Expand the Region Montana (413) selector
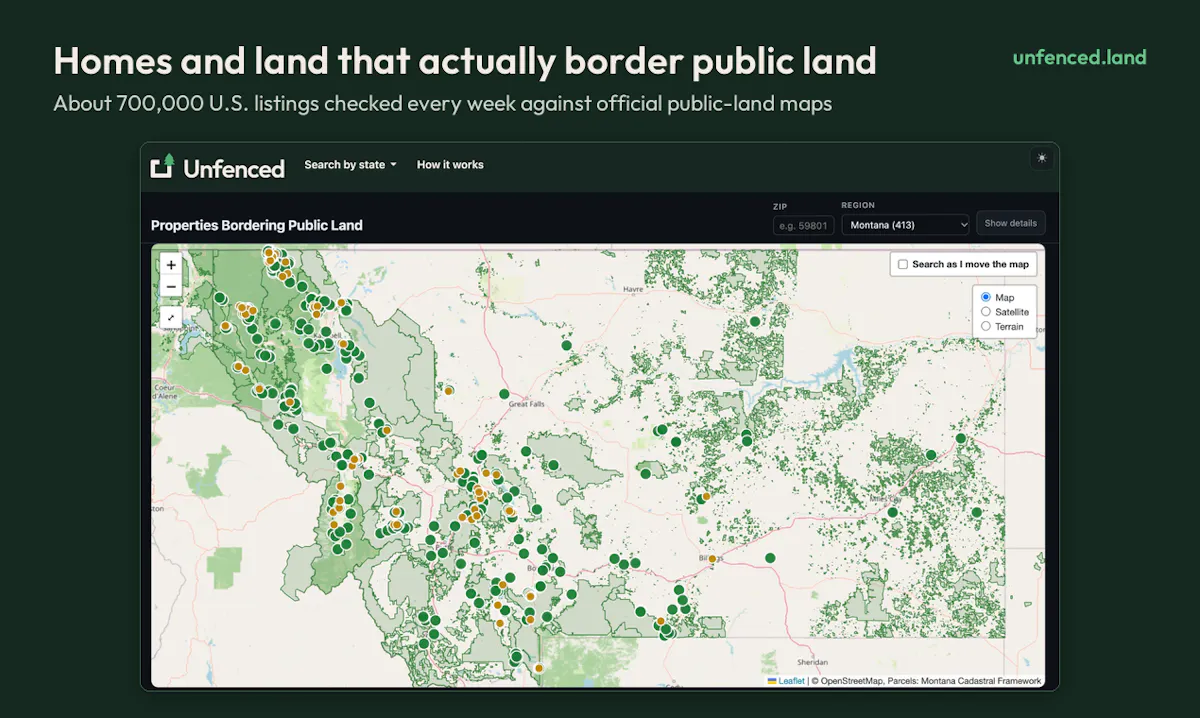 906,225
